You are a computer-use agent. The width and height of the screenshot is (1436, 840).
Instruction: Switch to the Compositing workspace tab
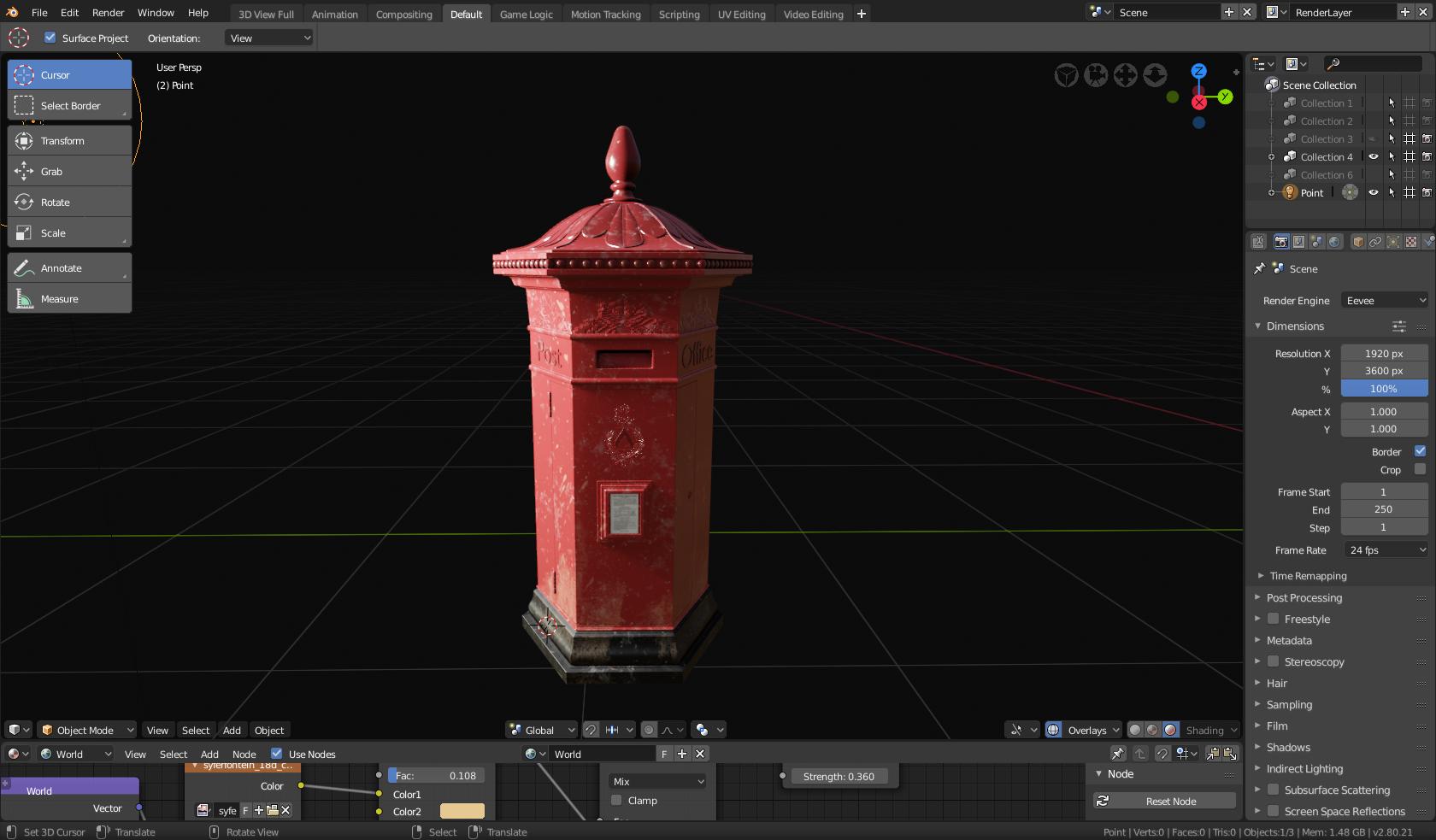pyautogui.click(x=403, y=14)
